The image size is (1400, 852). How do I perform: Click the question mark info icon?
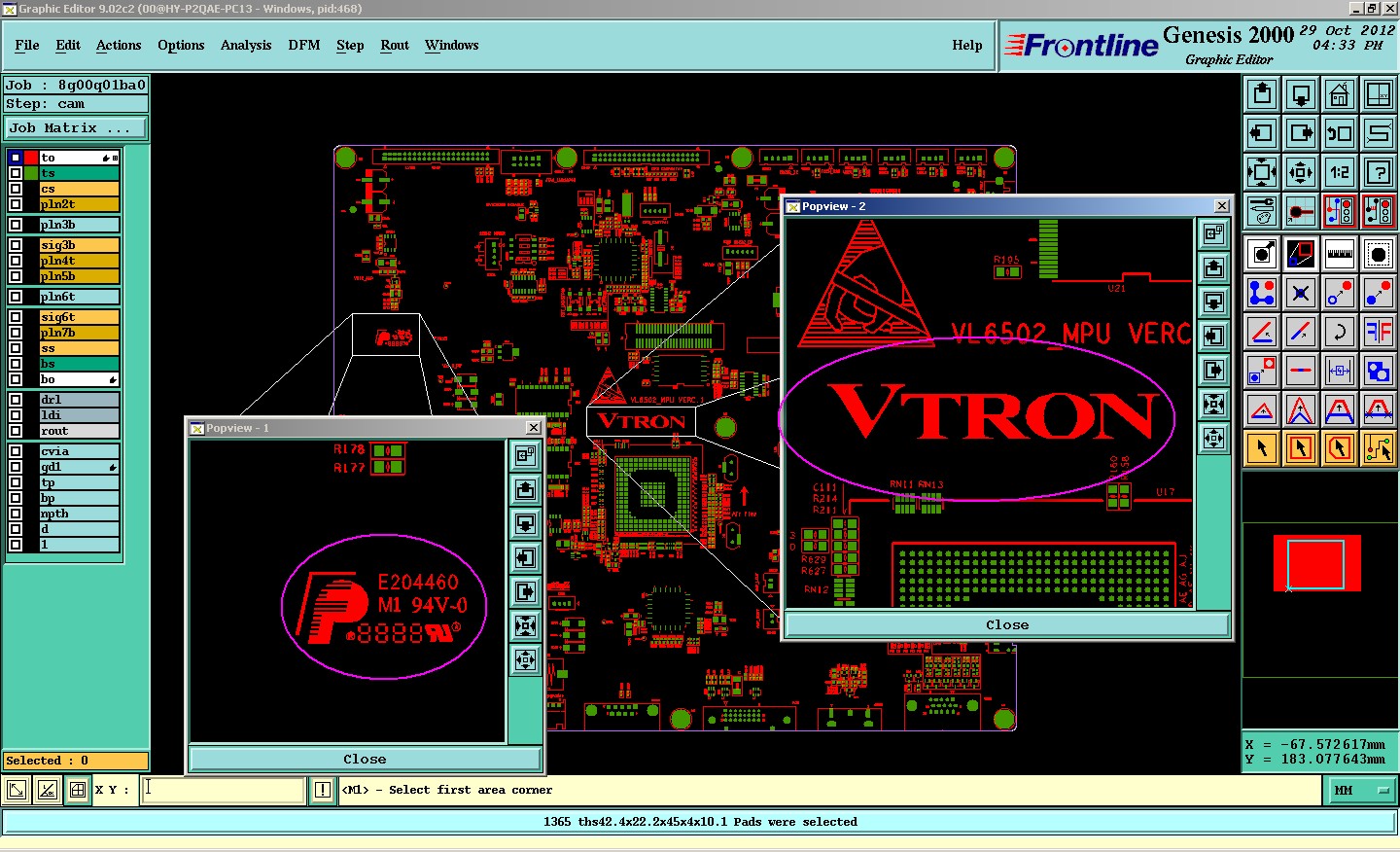pos(1379,172)
